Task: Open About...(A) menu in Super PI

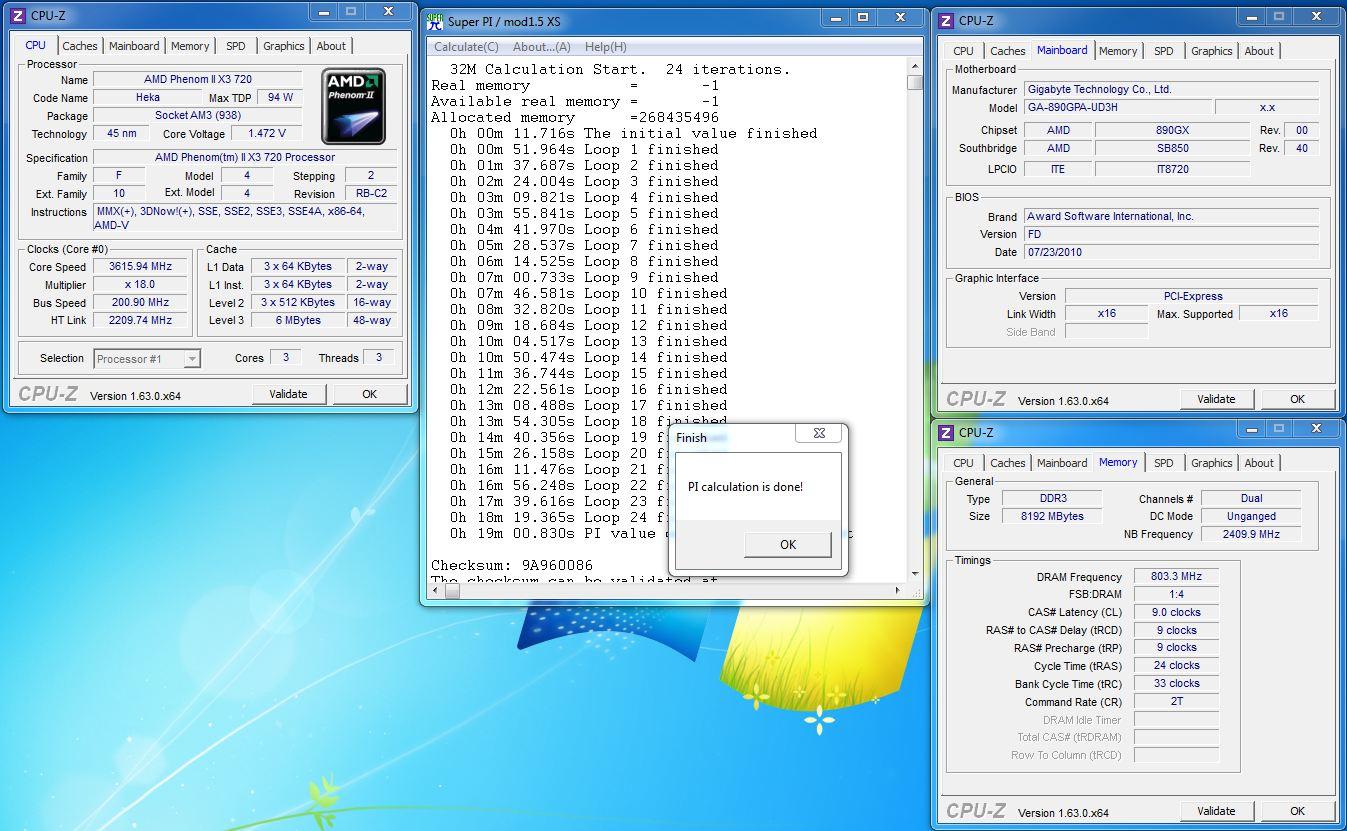Action: tap(542, 47)
